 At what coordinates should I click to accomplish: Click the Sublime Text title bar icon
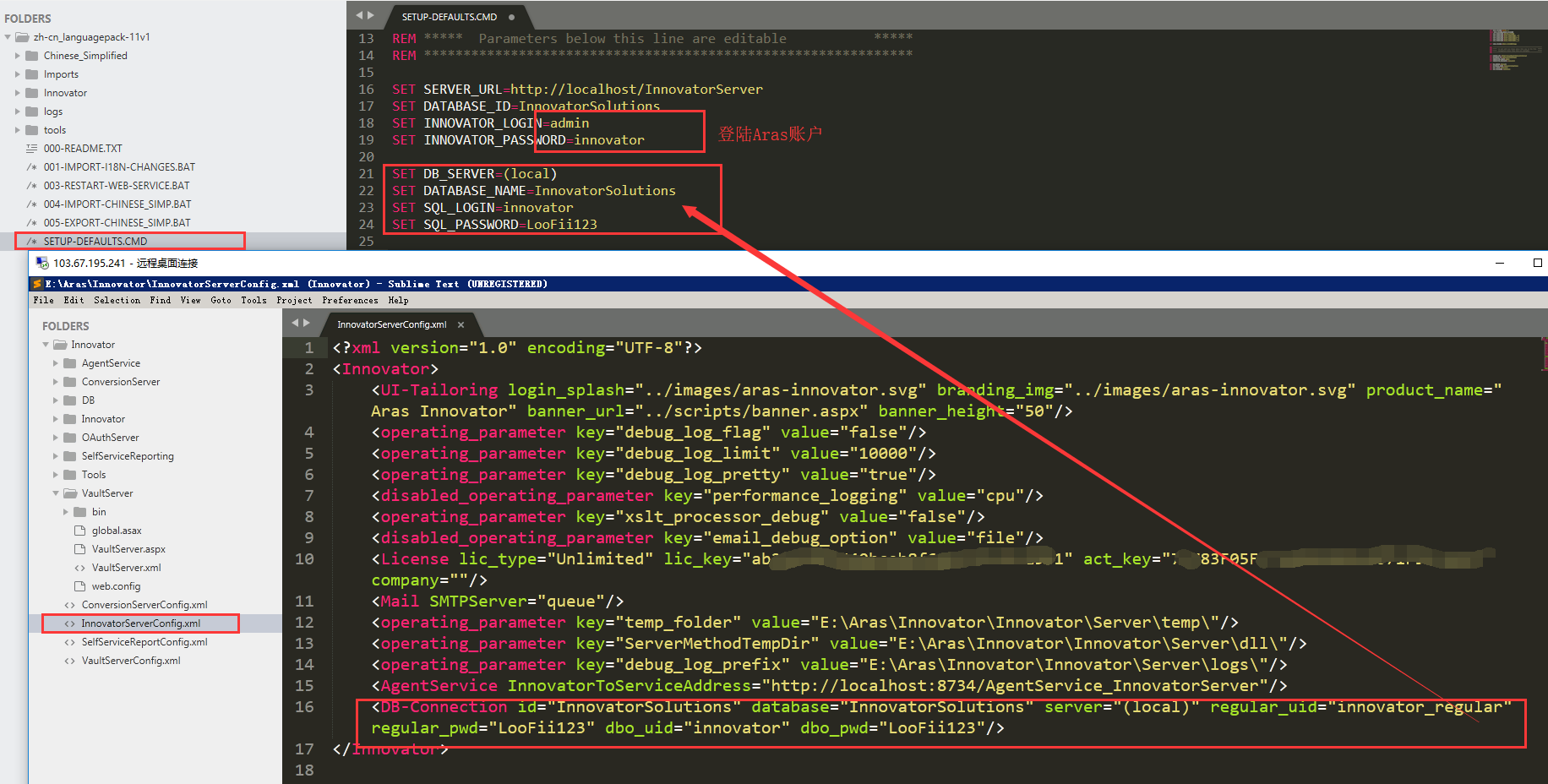[37, 284]
